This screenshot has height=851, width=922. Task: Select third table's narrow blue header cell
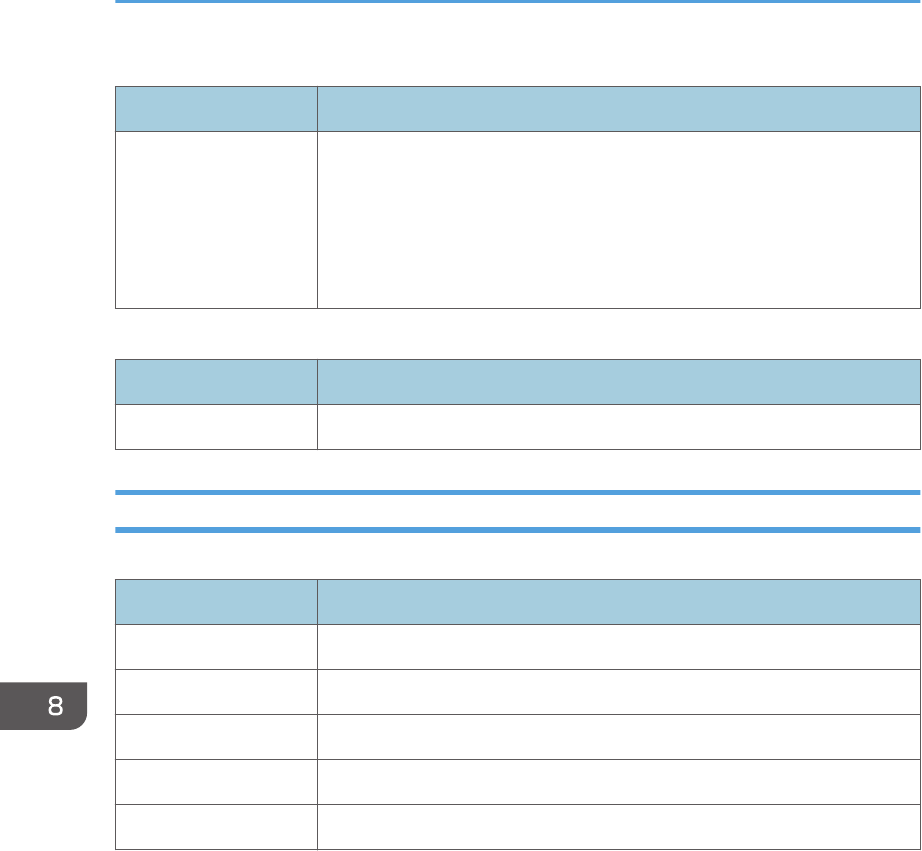216,602
